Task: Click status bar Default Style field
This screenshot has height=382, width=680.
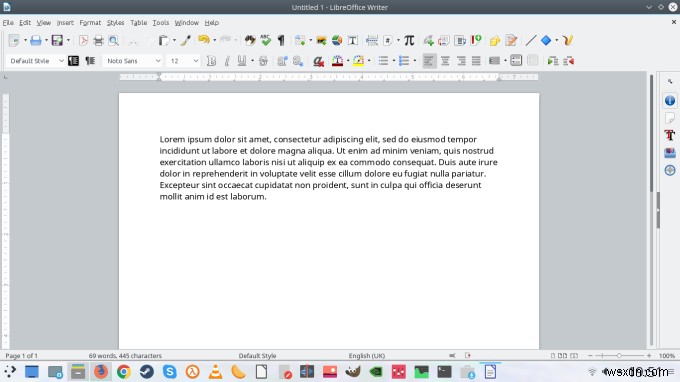Action: (257, 356)
